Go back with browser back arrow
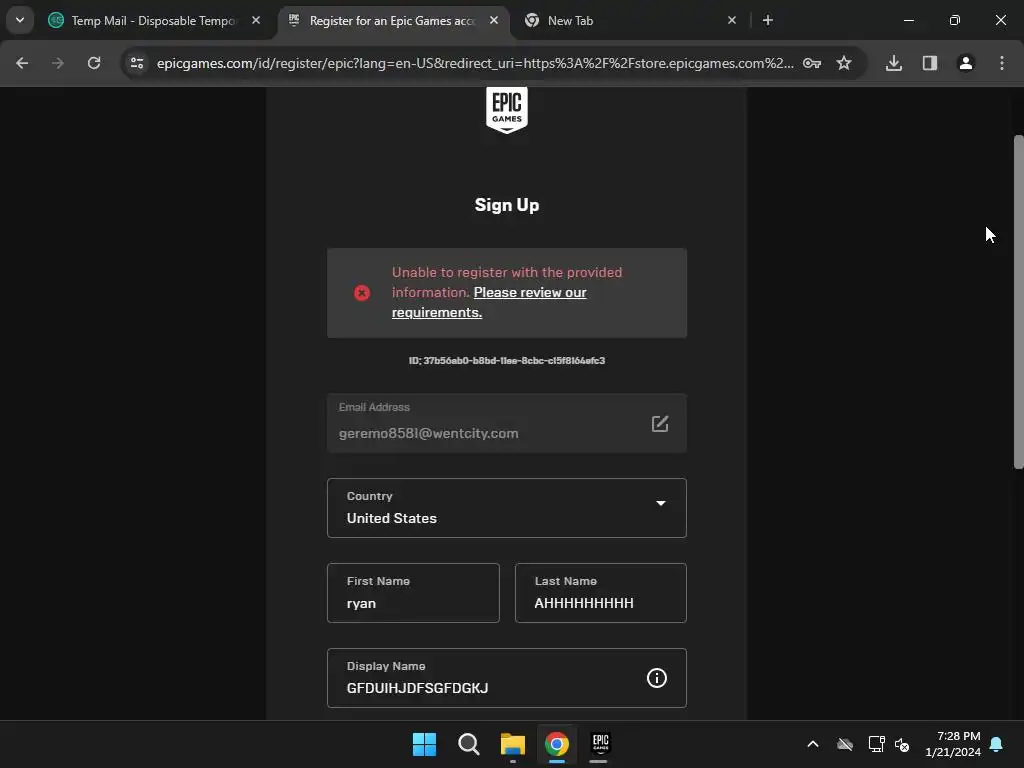This screenshot has height=768, width=1024. pos(22,63)
